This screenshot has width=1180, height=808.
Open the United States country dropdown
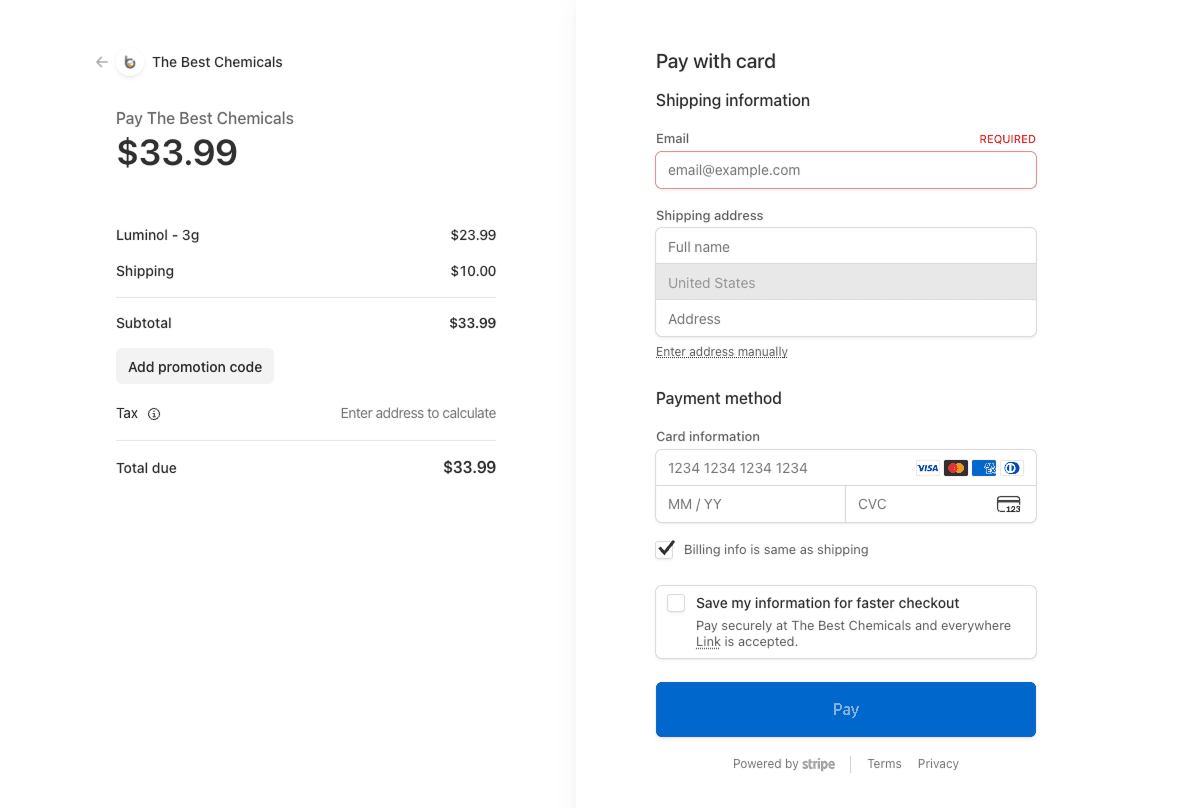(845, 283)
